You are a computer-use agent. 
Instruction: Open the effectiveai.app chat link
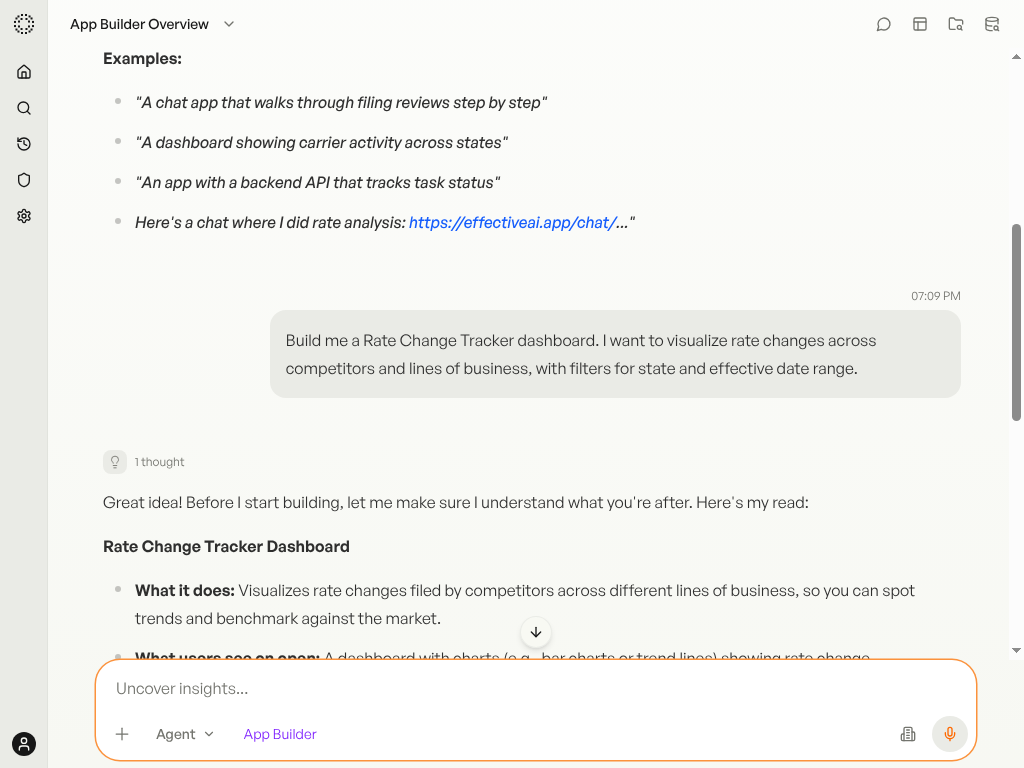513,223
